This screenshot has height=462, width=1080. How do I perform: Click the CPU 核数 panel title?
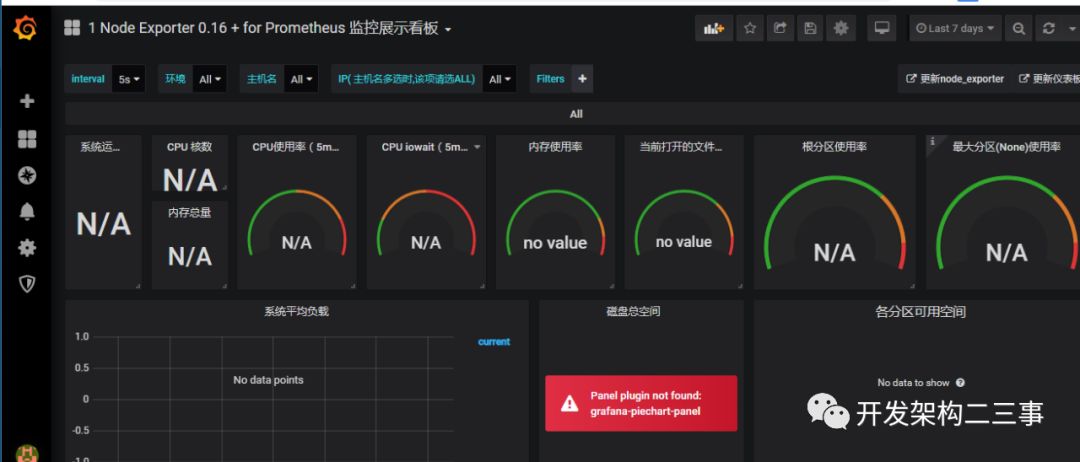189,147
